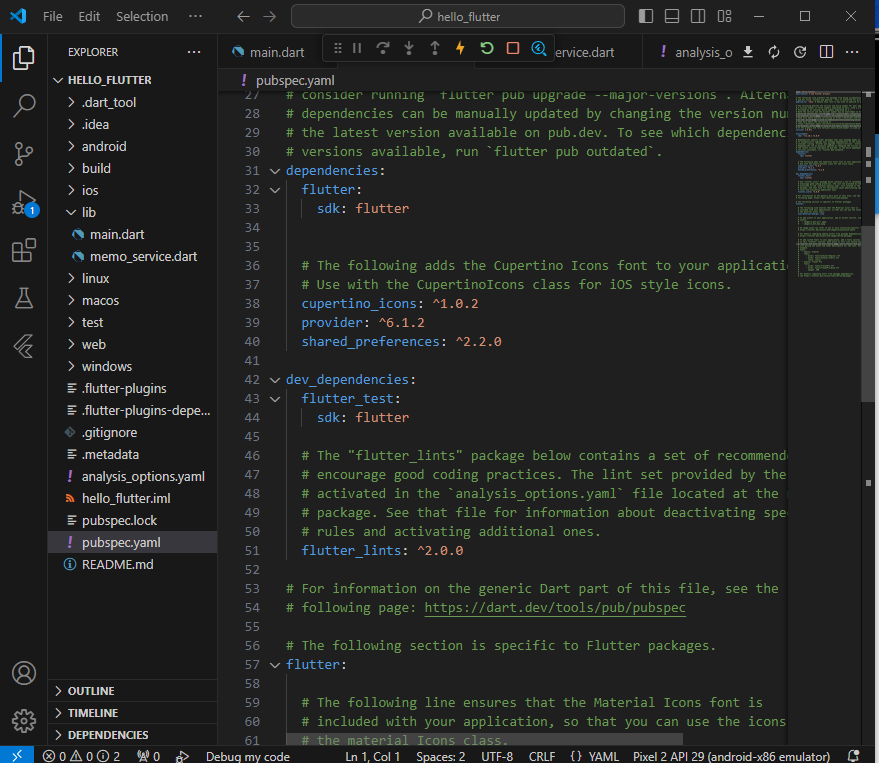The height and width of the screenshot is (763, 879).
Task: Open Explorer Views and More Actions
Action: pyautogui.click(x=194, y=52)
